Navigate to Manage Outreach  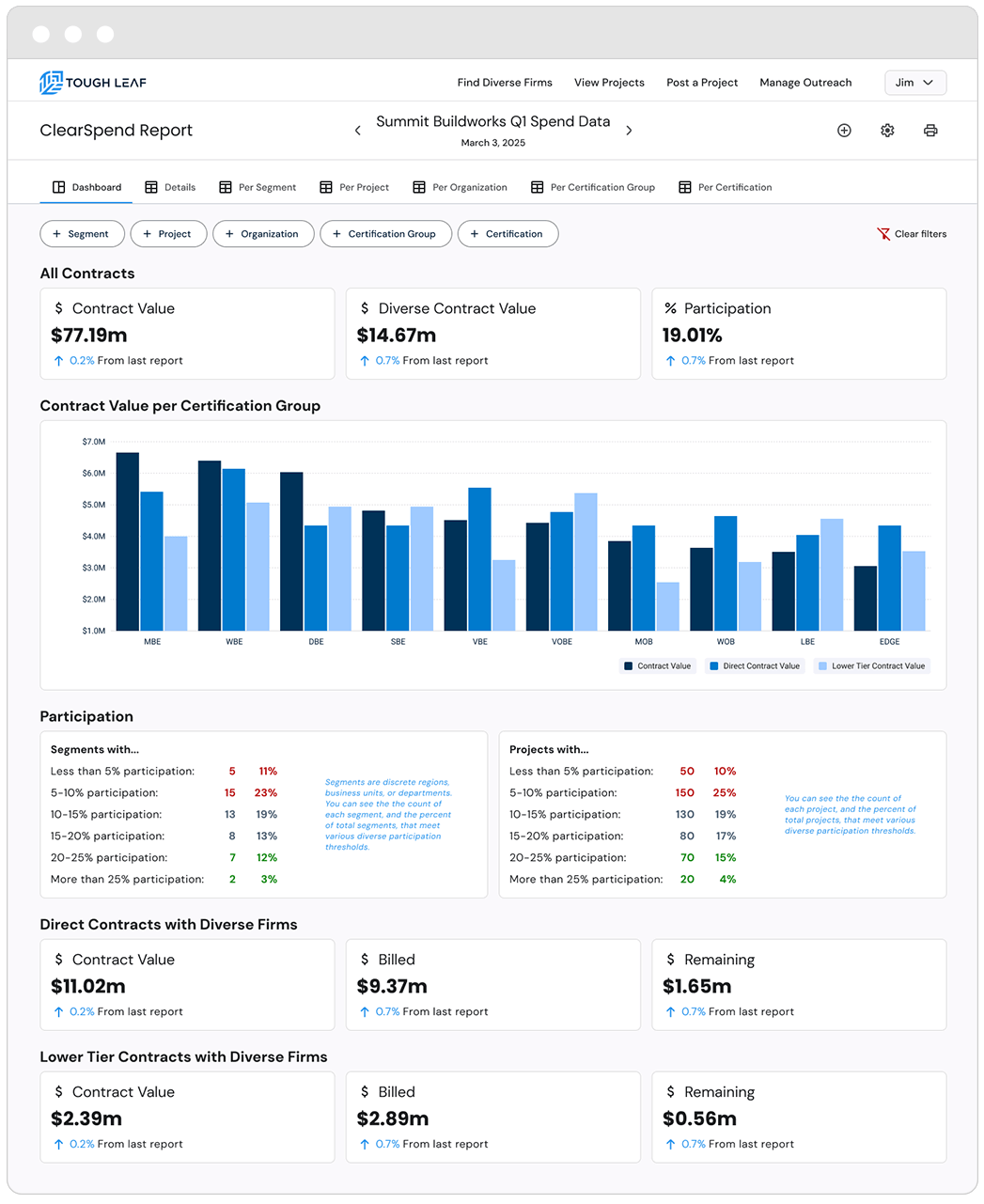(805, 83)
